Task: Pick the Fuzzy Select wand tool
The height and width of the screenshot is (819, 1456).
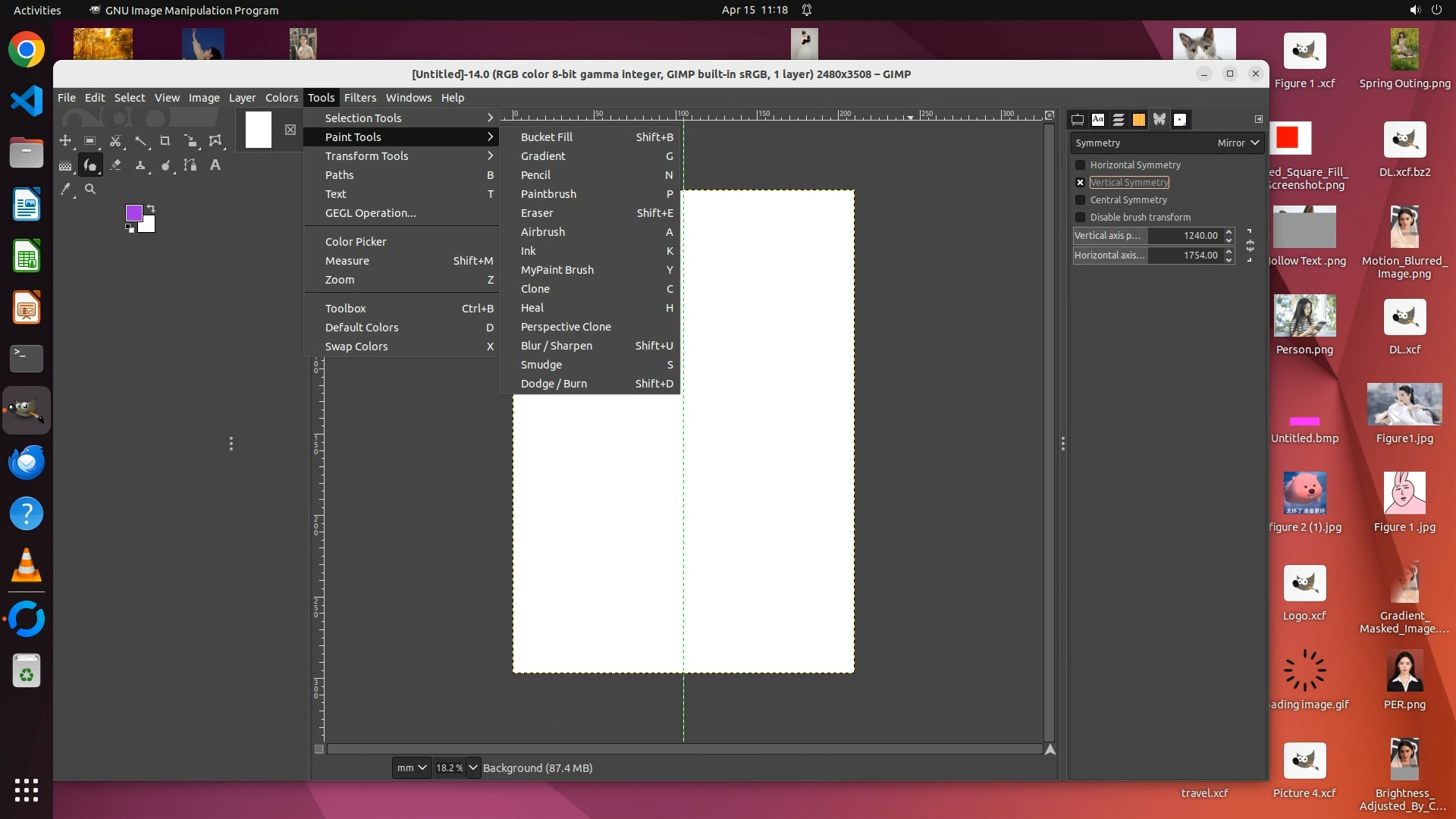Action: coord(140,141)
